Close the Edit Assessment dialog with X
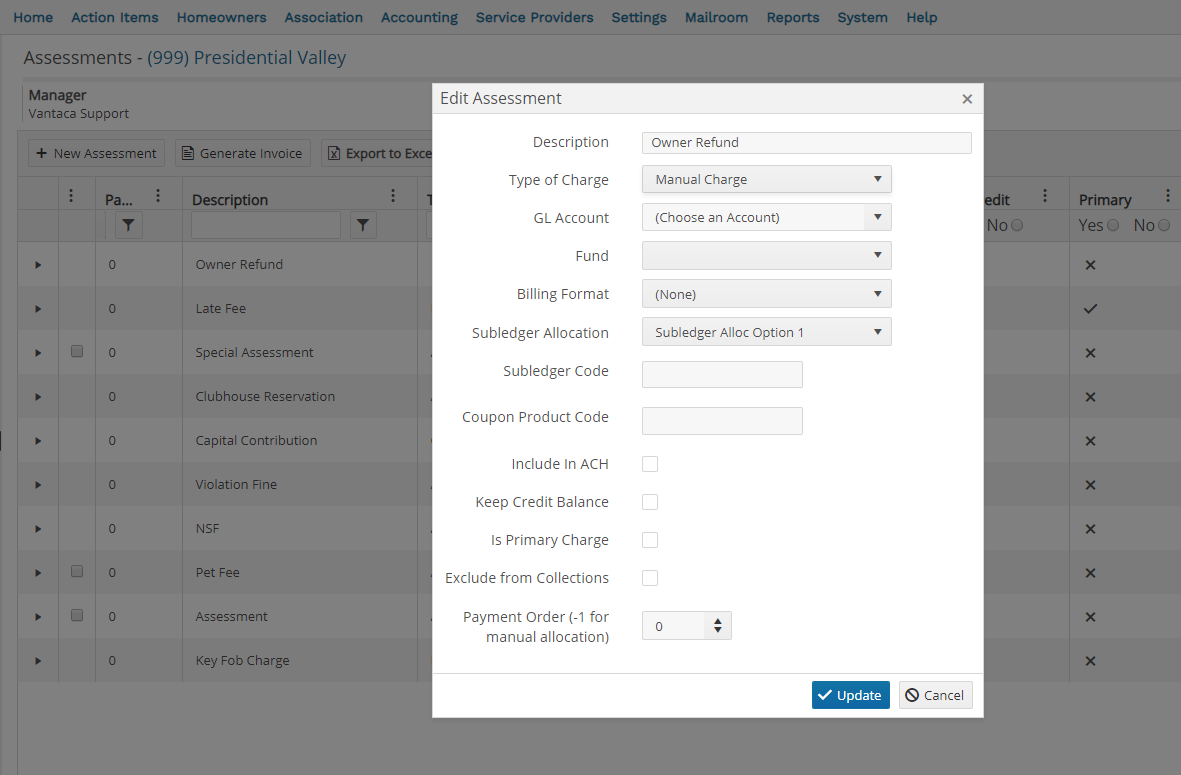Viewport: 1181px width, 775px height. tap(966, 99)
